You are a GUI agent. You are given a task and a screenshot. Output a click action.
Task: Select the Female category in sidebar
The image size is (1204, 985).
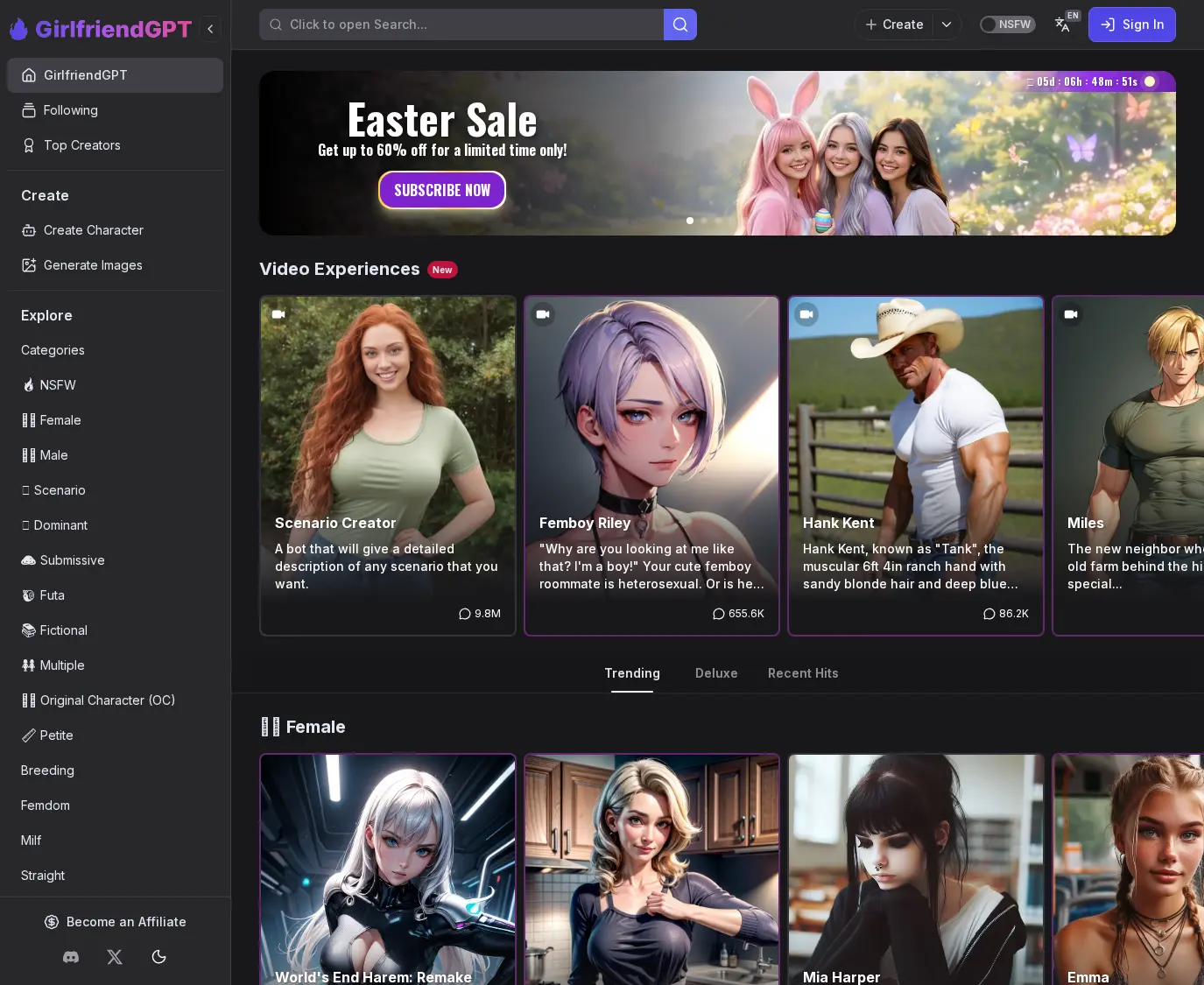tap(115, 420)
